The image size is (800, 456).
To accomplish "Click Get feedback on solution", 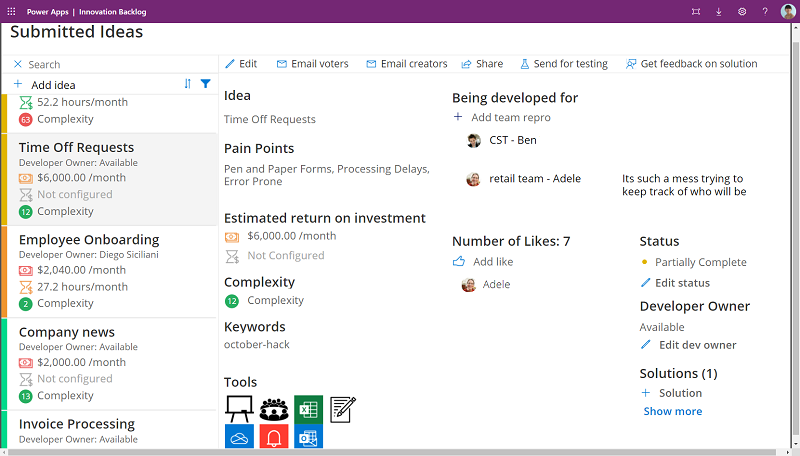I will pos(691,64).
